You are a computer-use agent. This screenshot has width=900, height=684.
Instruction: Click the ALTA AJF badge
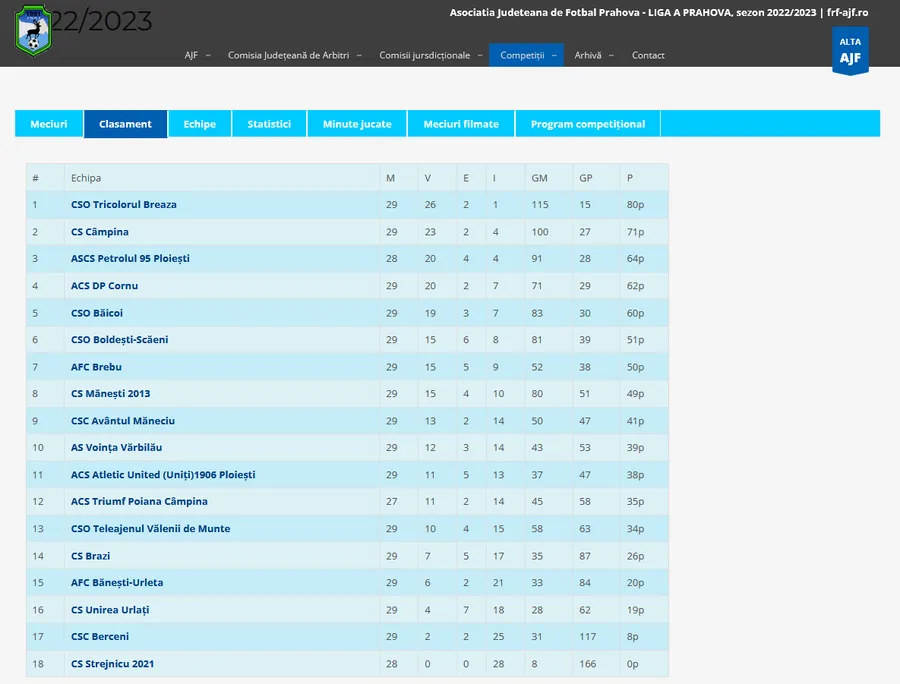pos(850,50)
